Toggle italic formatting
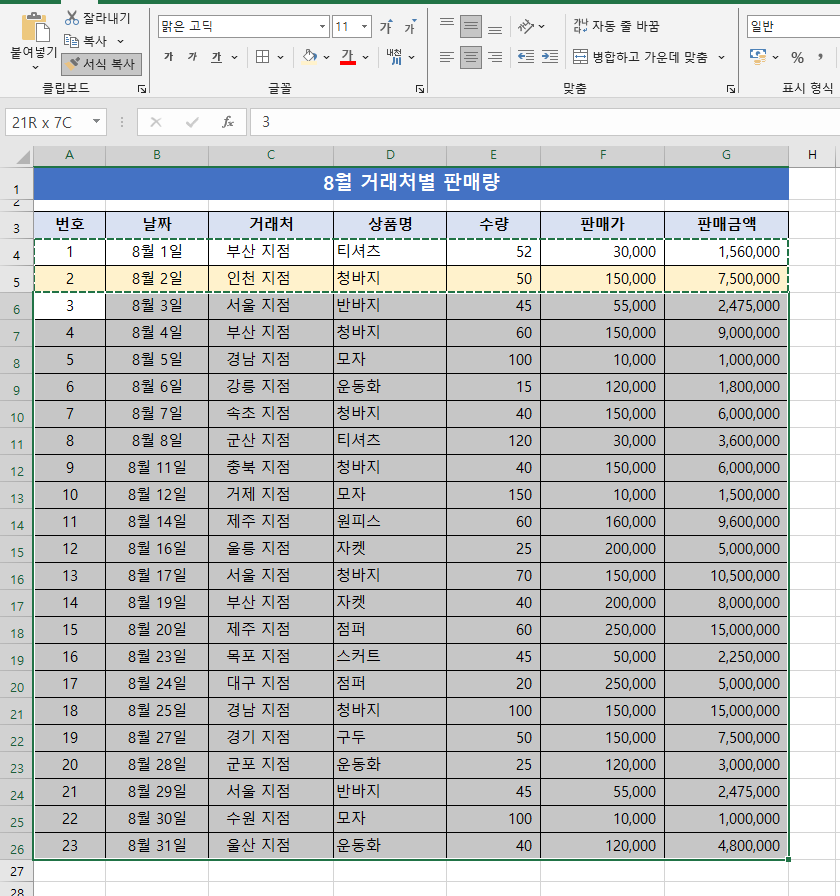840x896 pixels. tap(193, 57)
